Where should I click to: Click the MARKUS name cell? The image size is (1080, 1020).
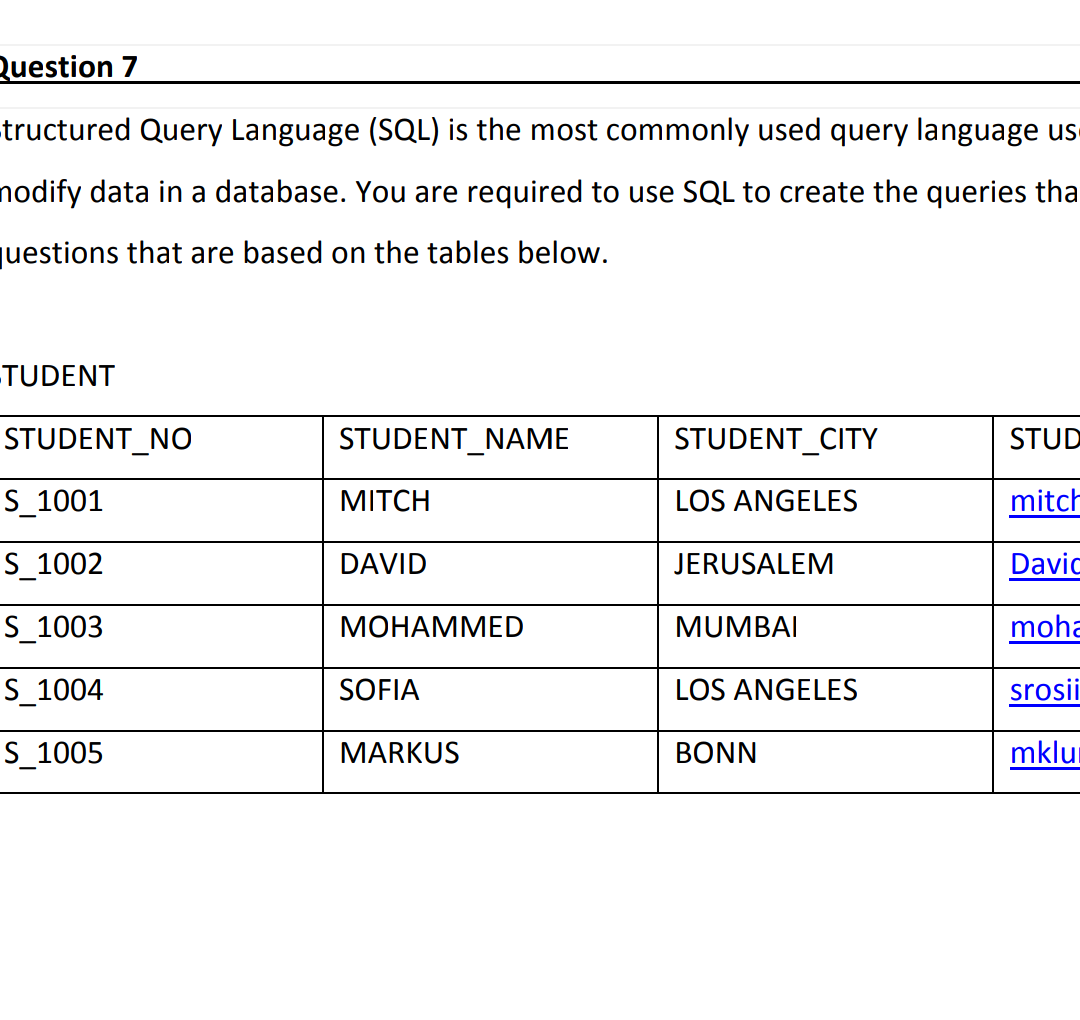[x=399, y=753]
